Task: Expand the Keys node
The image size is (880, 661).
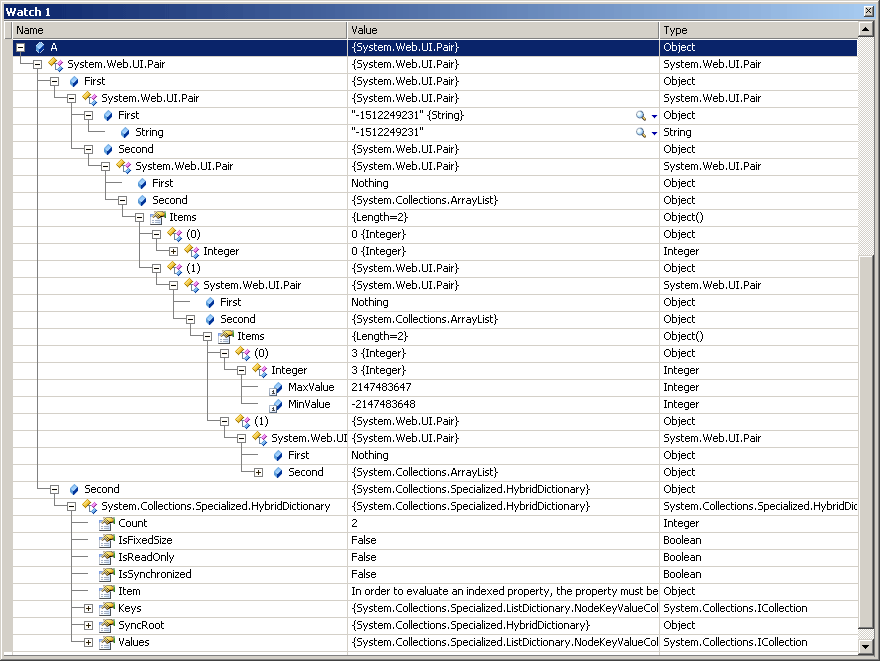Action: pyautogui.click(x=88, y=608)
